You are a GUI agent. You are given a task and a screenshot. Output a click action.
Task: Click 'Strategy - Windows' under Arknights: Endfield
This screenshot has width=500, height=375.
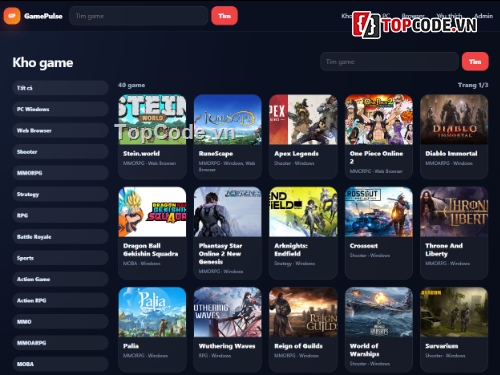pyautogui.click(x=294, y=264)
